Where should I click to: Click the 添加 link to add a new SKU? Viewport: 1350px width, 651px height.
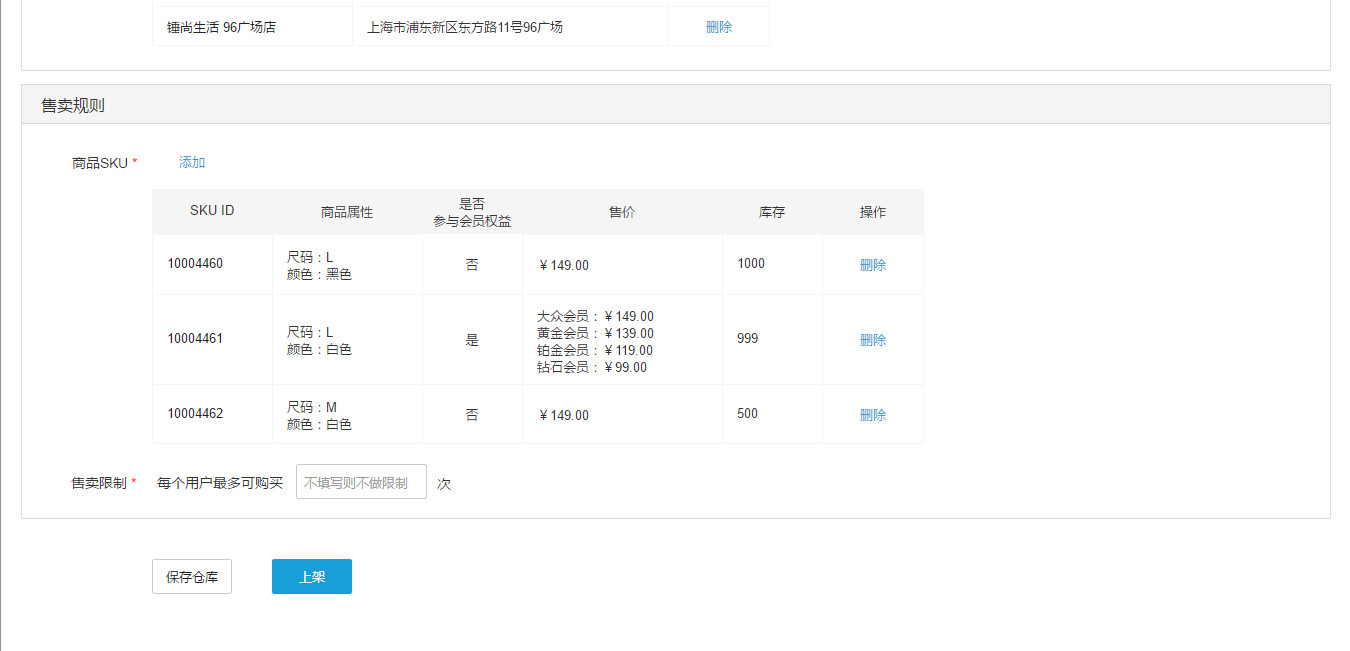click(x=191, y=161)
